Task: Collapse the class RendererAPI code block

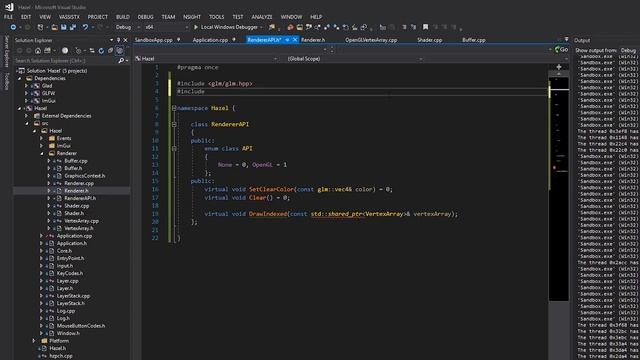Action: (x=174, y=124)
